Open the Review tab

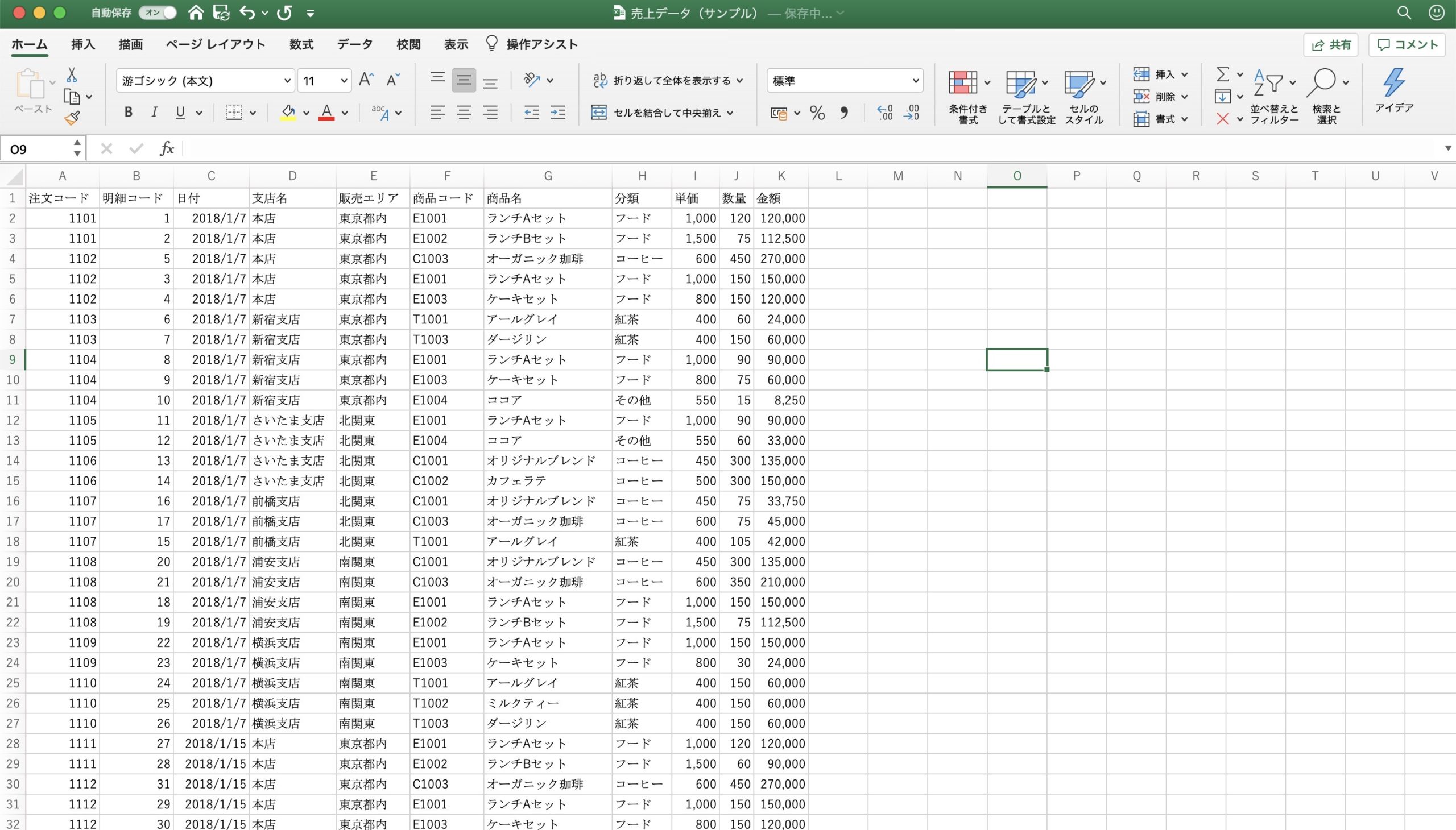[x=408, y=44]
